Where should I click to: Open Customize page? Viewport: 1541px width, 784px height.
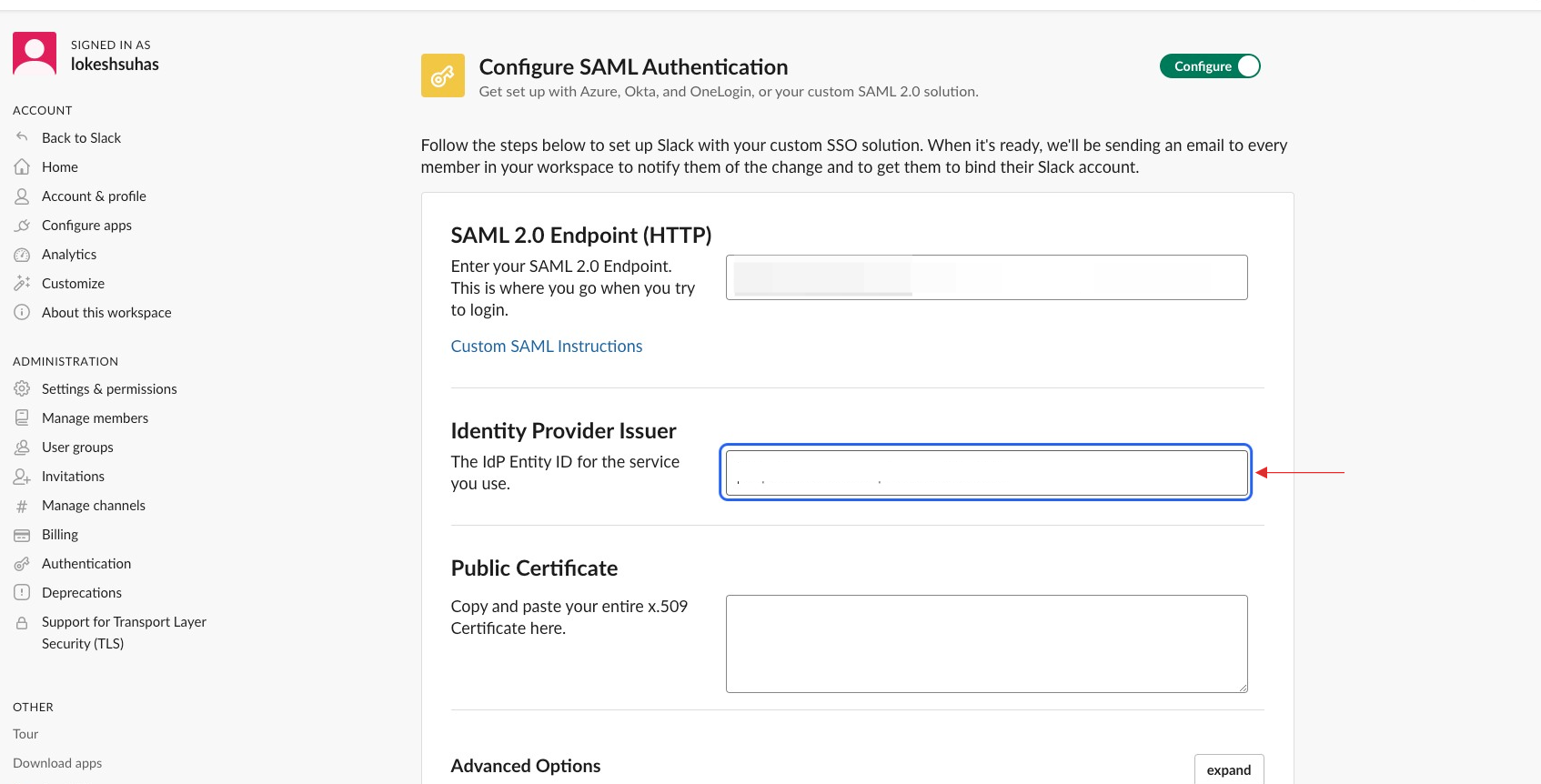pos(73,283)
